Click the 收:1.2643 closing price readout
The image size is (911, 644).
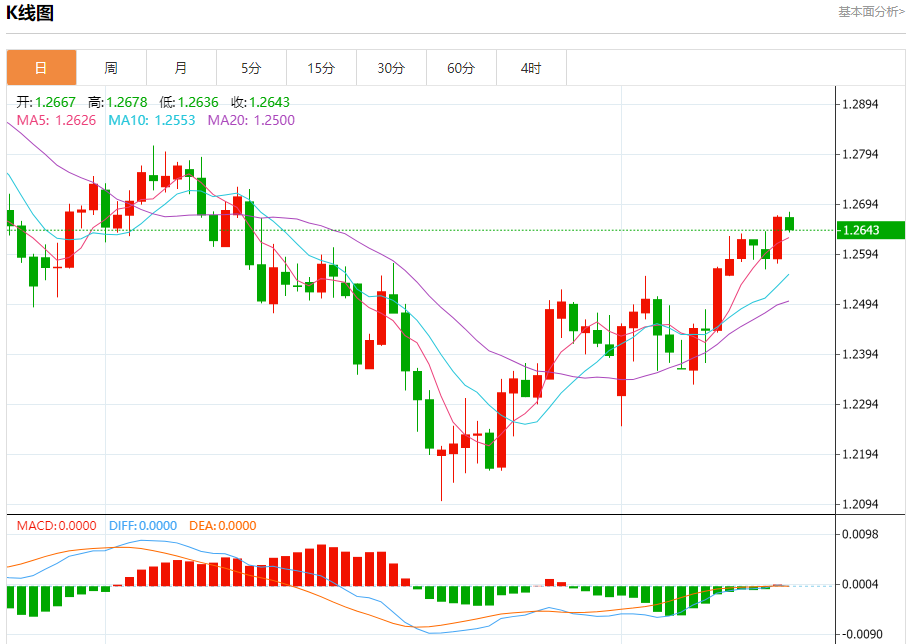click(x=260, y=102)
